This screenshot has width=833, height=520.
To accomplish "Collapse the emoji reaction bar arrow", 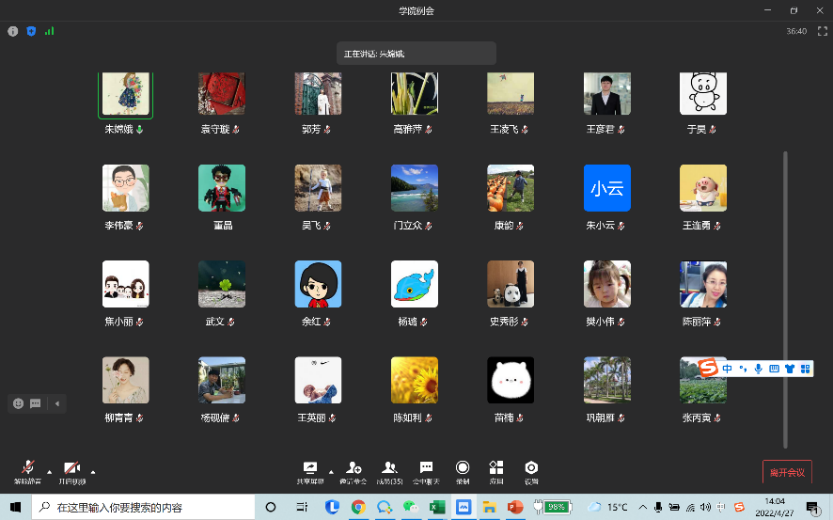I will pos(57,404).
